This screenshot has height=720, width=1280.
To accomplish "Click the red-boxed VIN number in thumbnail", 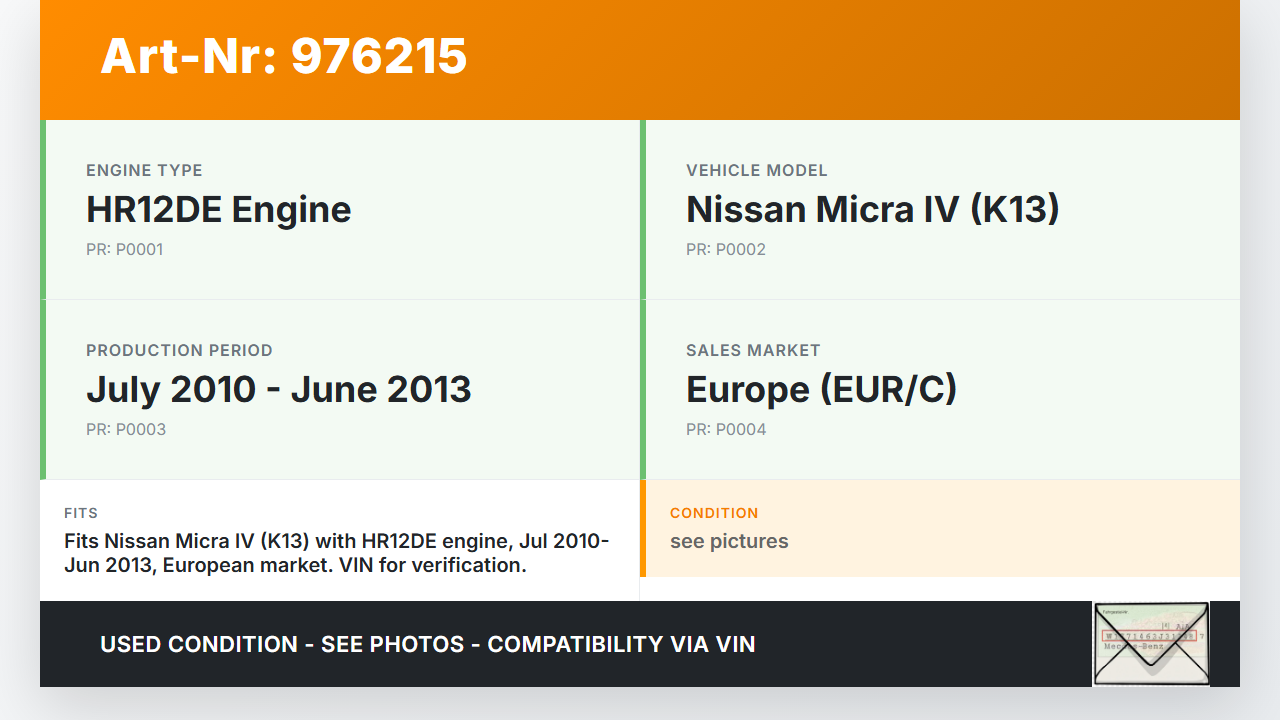I will point(1148,635).
